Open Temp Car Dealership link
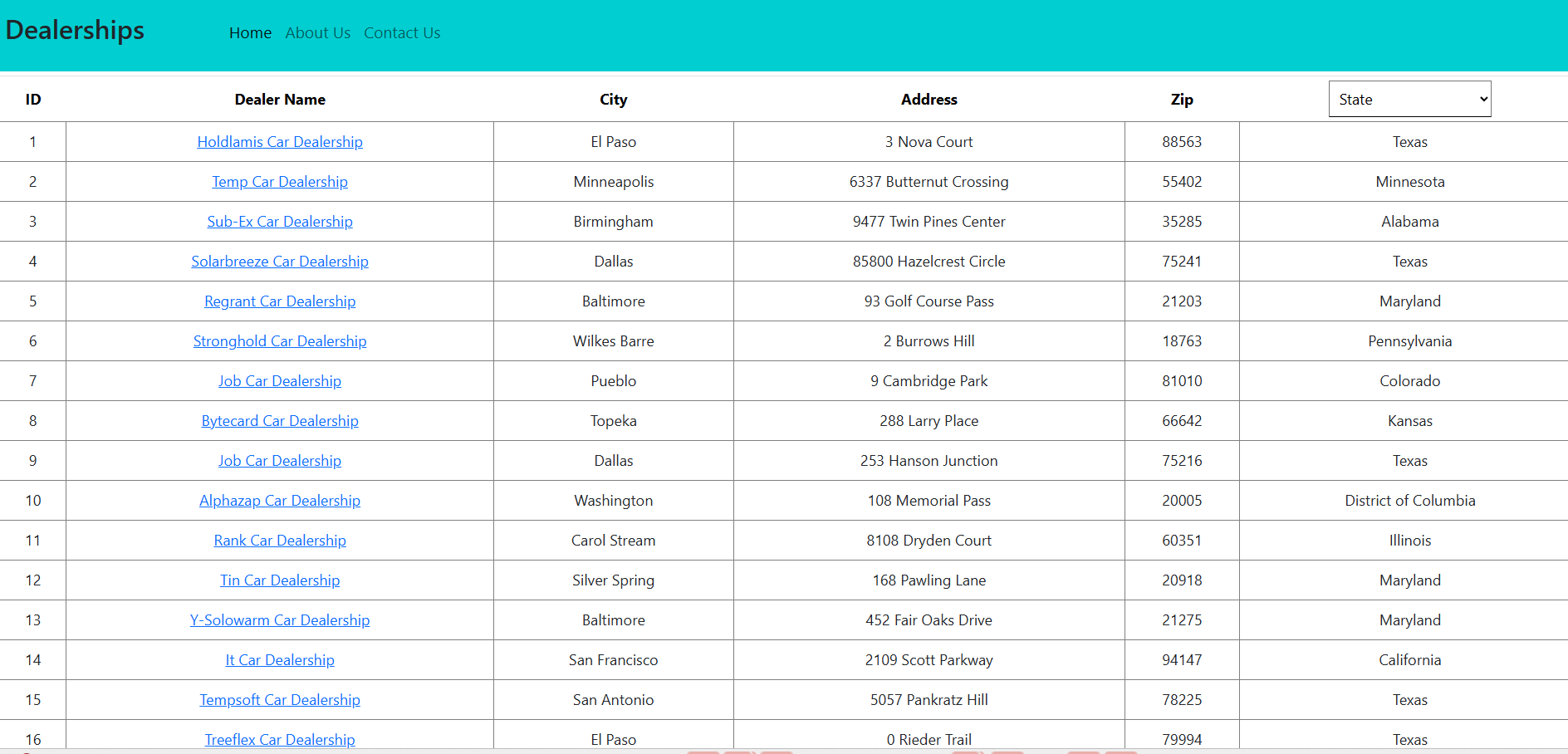Screen dimensions: 1568x754 tap(280, 182)
